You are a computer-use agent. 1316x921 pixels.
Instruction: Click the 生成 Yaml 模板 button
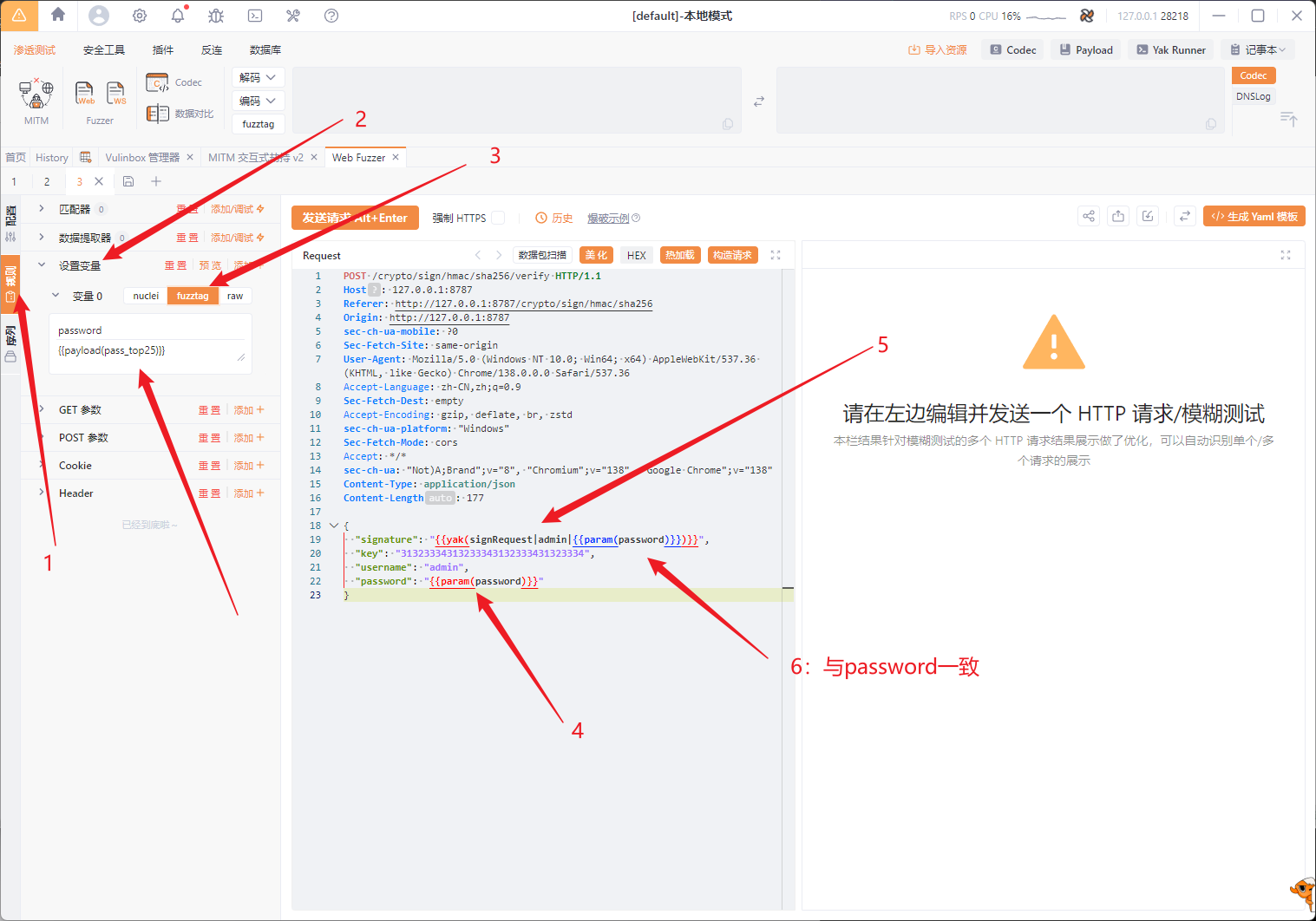pyautogui.click(x=1254, y=216)
